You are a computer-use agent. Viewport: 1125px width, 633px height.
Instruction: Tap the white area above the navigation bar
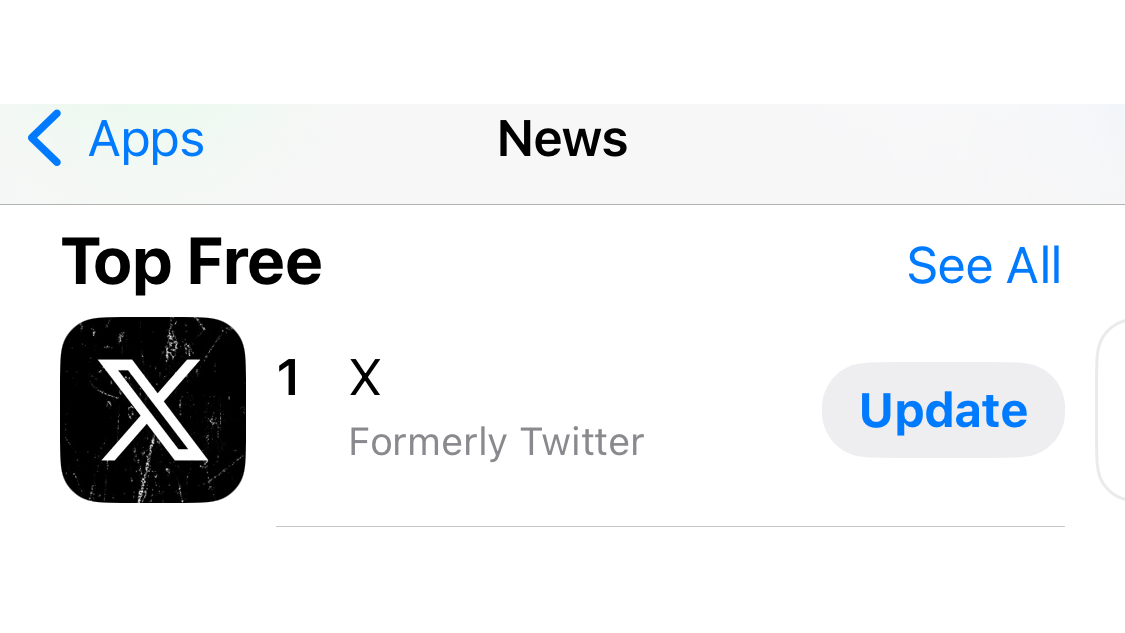pos(562,50)
